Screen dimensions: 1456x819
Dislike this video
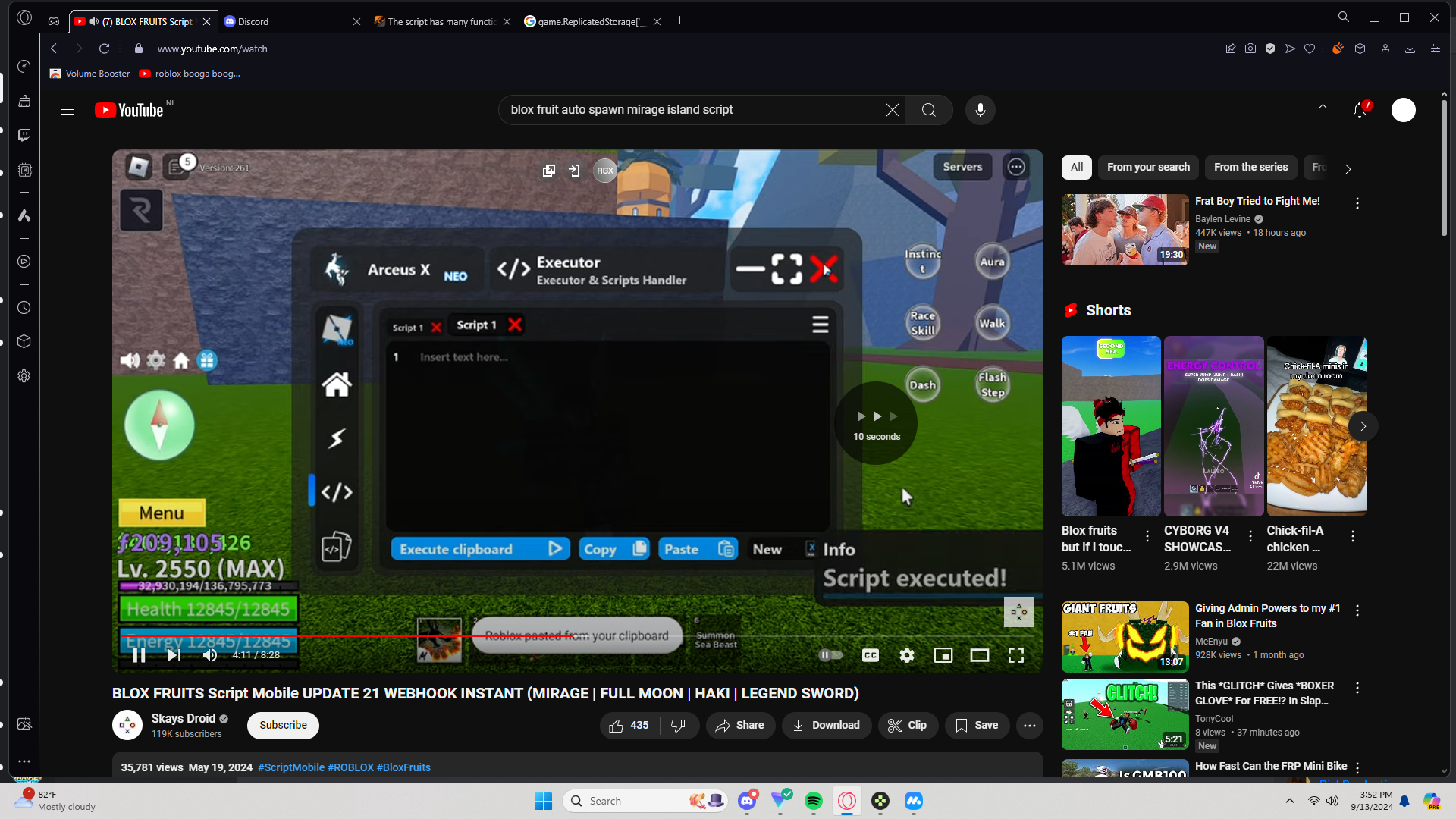click(x=679, y=726)
